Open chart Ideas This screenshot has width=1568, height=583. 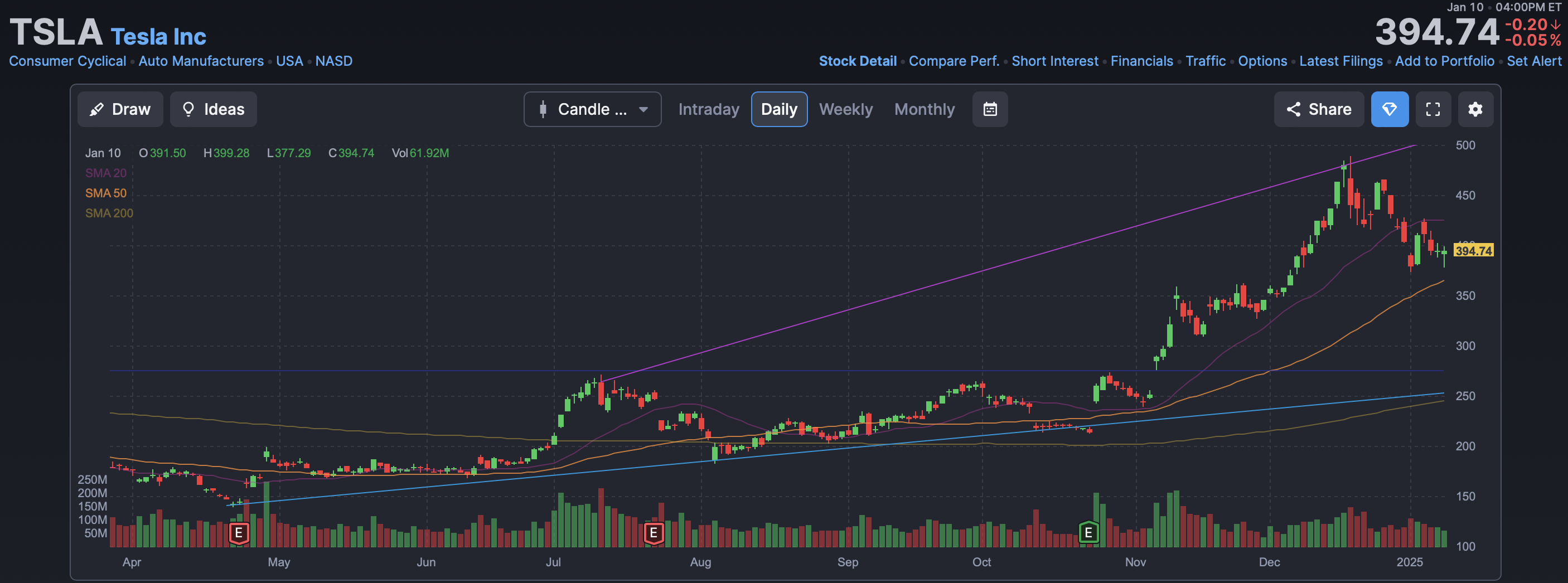213,110
